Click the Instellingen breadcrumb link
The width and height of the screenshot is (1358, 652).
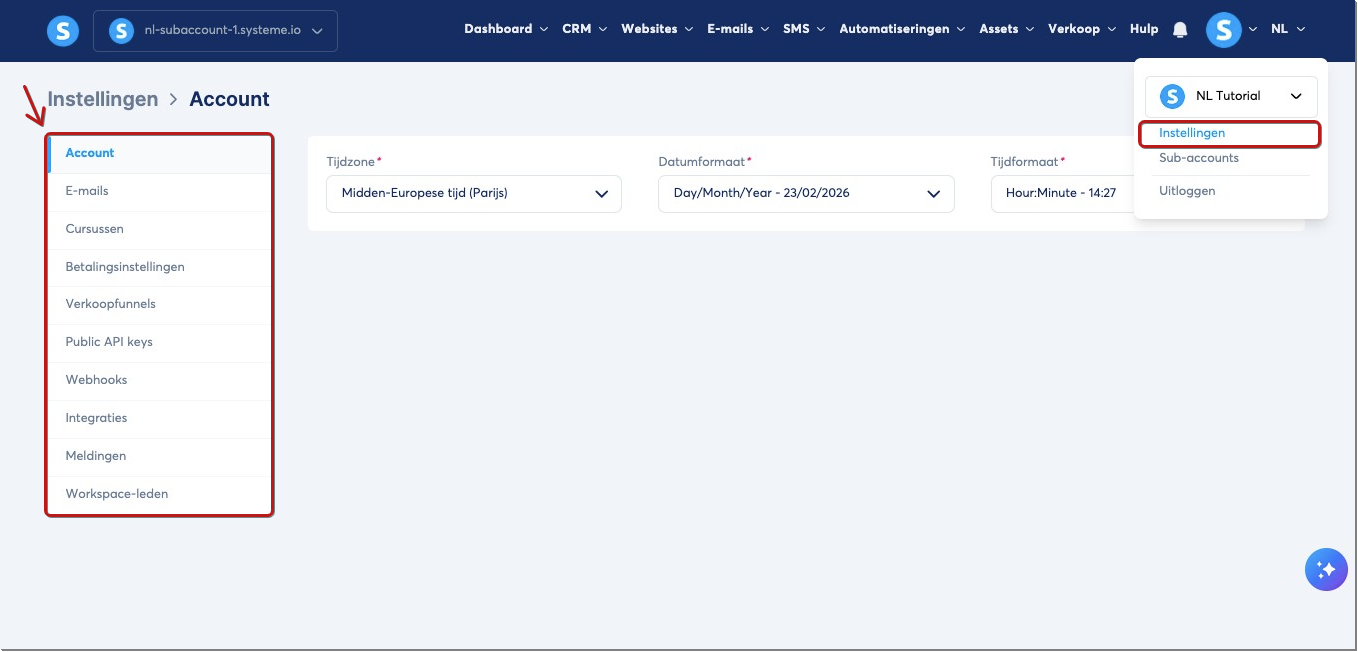[103, 99]
